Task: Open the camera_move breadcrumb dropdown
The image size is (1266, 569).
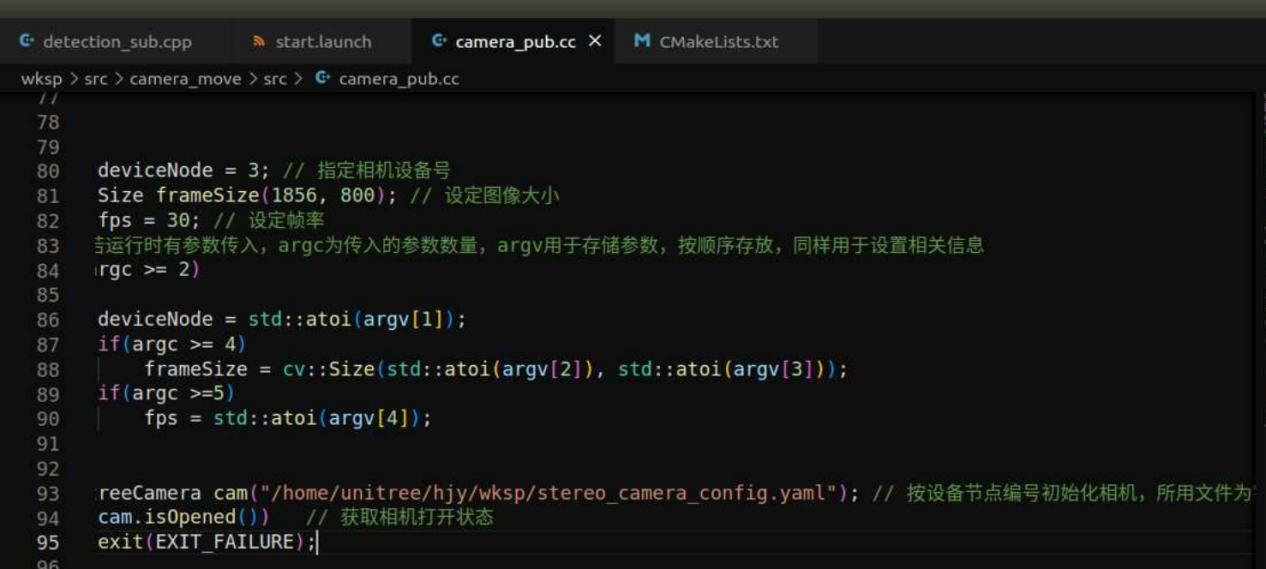Action: 185,78
